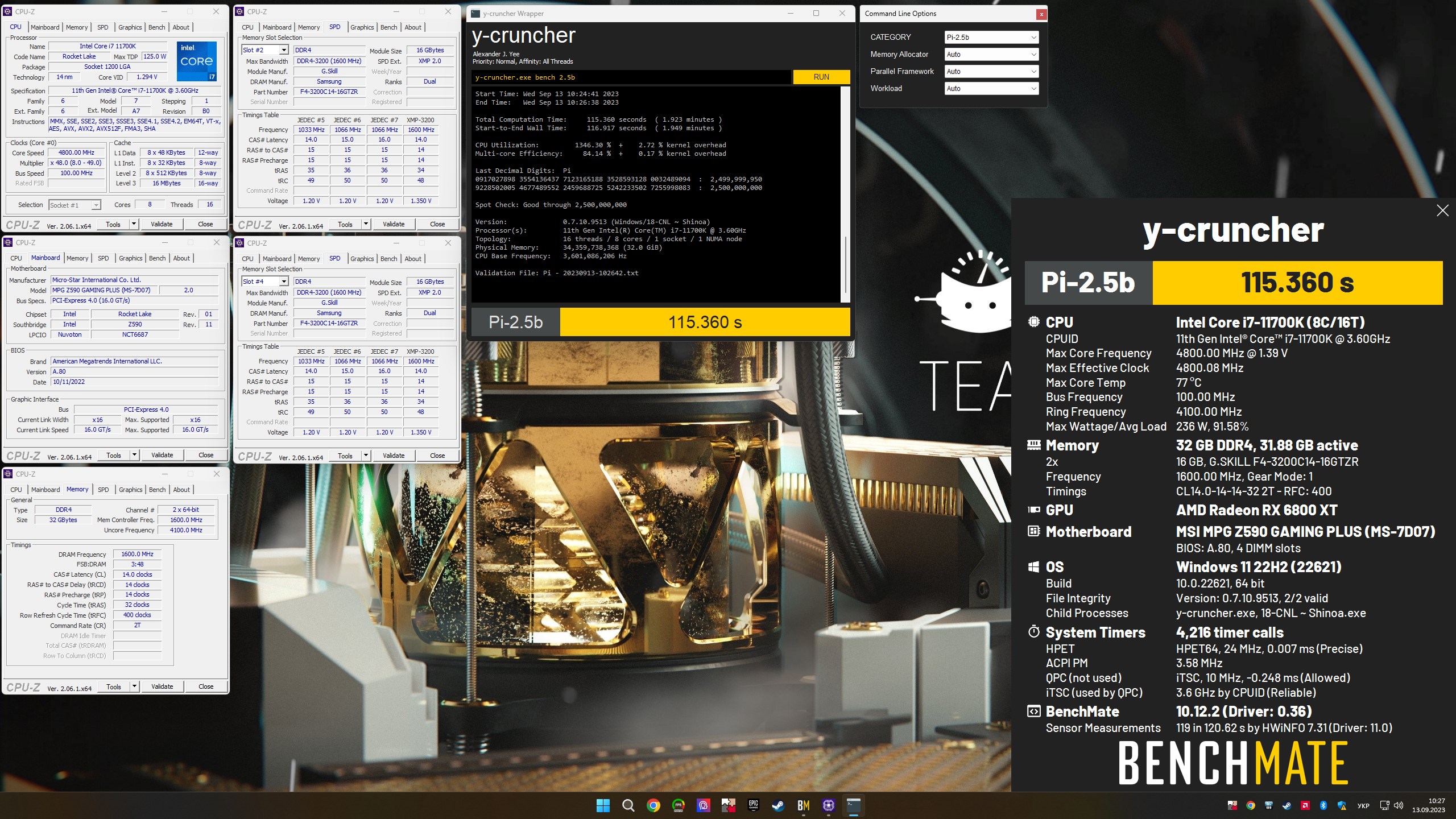Close the Command Line Options panel
This screenshot has height=819, width=1456.
coord(1041,14)
